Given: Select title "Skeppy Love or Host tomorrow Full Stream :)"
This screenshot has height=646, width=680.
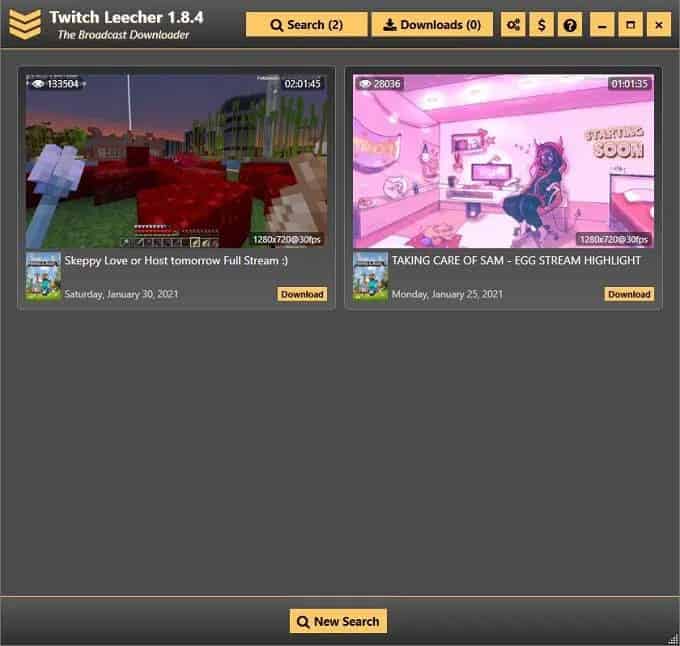Looking at the screenshot, I should pos(176,261).
